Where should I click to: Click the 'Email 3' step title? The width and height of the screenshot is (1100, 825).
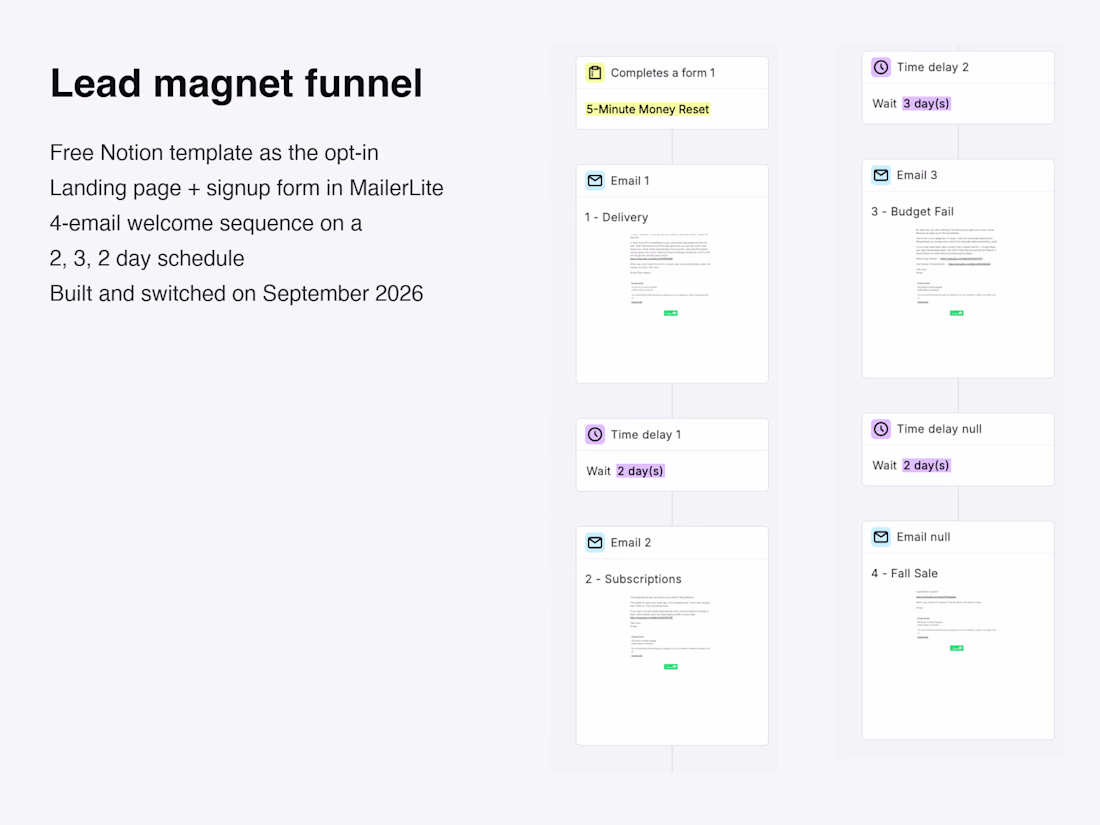tap(917, 175)
